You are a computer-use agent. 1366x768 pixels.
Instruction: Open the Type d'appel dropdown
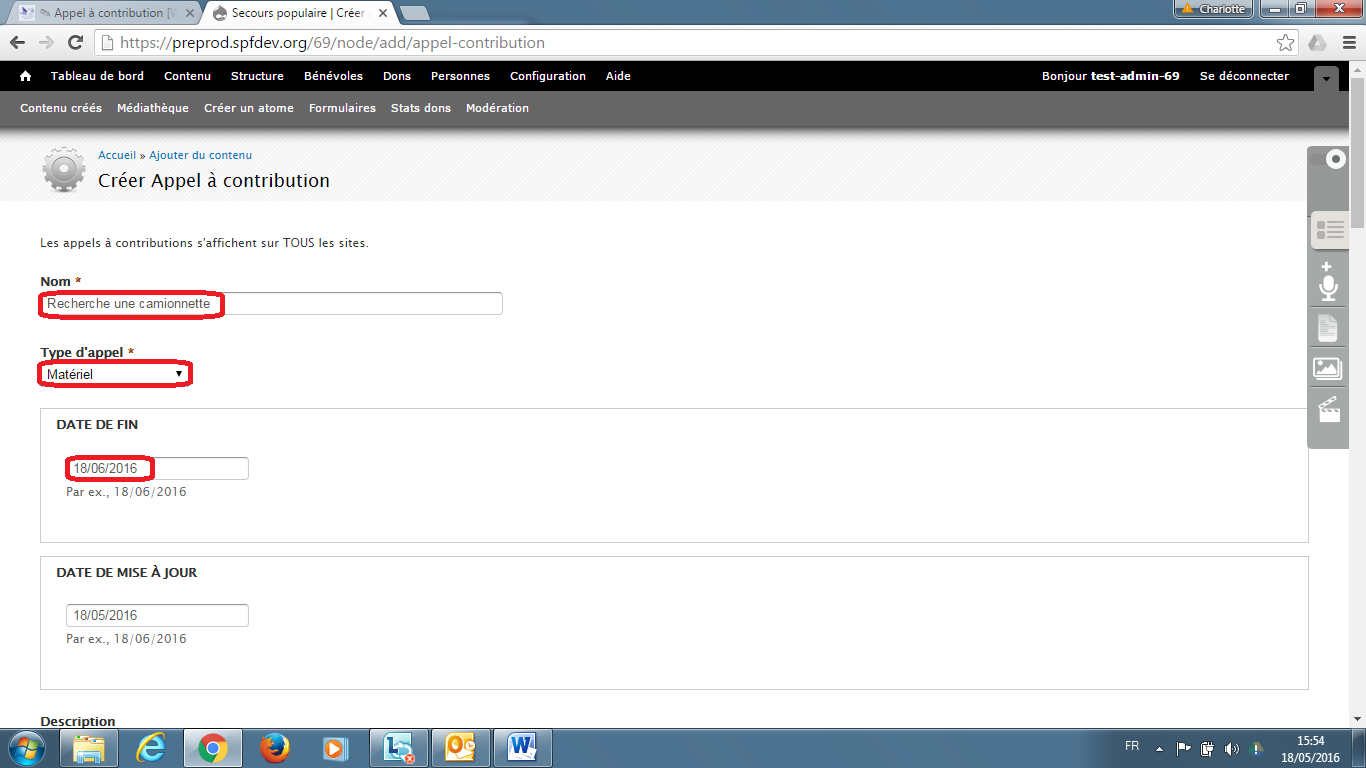[115, 374]
